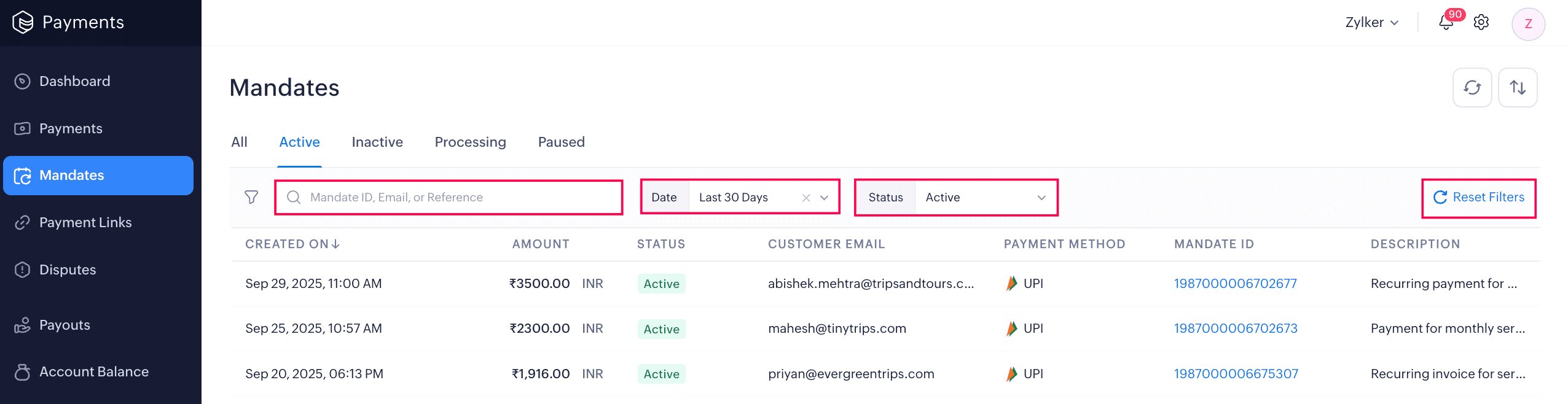The height and width of the screenshot is (404, 1568).
Task: Click the Payments logo icon
Action: point(23,23)
